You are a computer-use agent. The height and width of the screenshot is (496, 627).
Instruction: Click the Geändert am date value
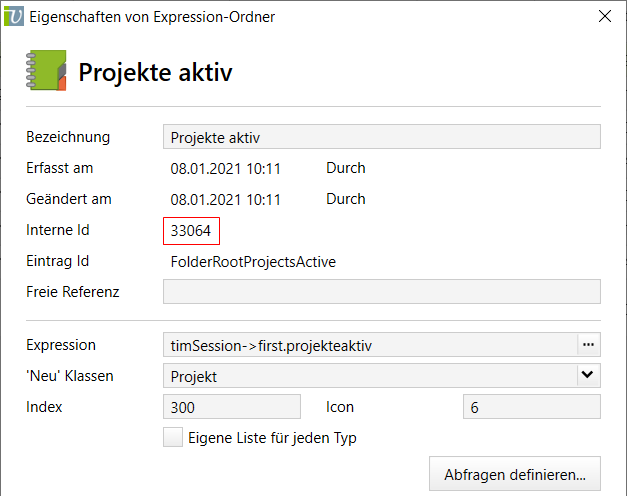(x=226, y=200)
